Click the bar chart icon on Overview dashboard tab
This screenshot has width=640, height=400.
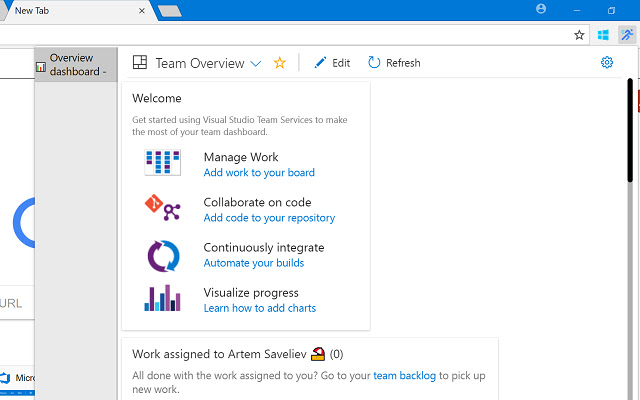(41, 67)
